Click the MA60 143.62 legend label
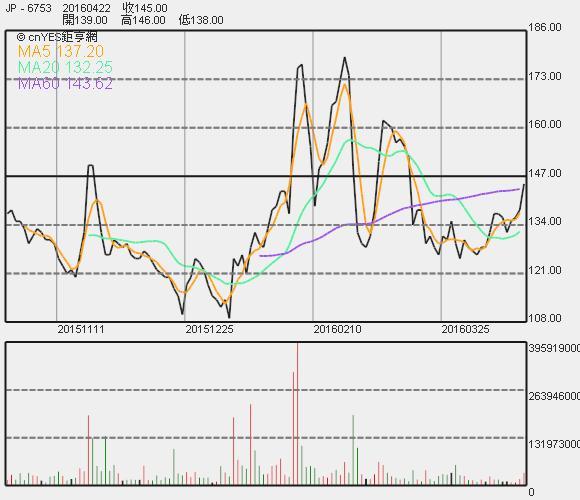This screenshot has height=500, width=580. (65, 84)
